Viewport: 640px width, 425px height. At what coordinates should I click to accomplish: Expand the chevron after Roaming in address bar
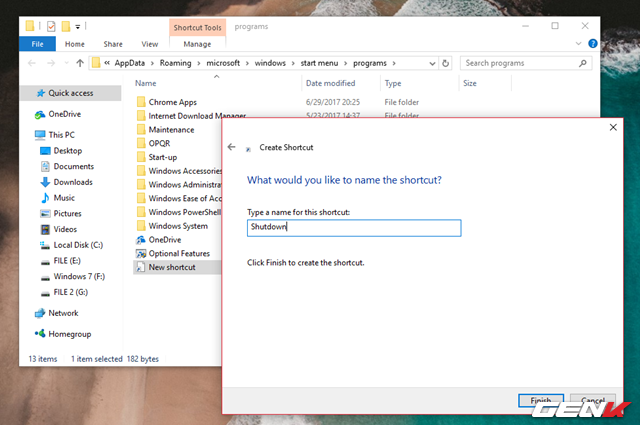[199, 63]
